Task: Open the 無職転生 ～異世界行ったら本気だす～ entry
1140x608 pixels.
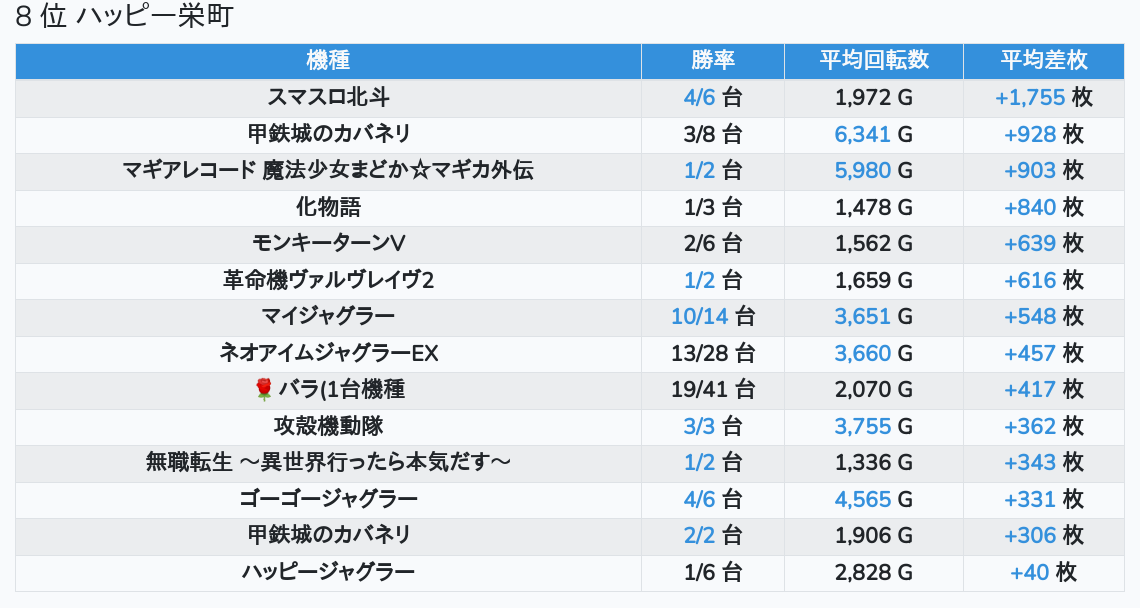Action: [x=328, y=463]
